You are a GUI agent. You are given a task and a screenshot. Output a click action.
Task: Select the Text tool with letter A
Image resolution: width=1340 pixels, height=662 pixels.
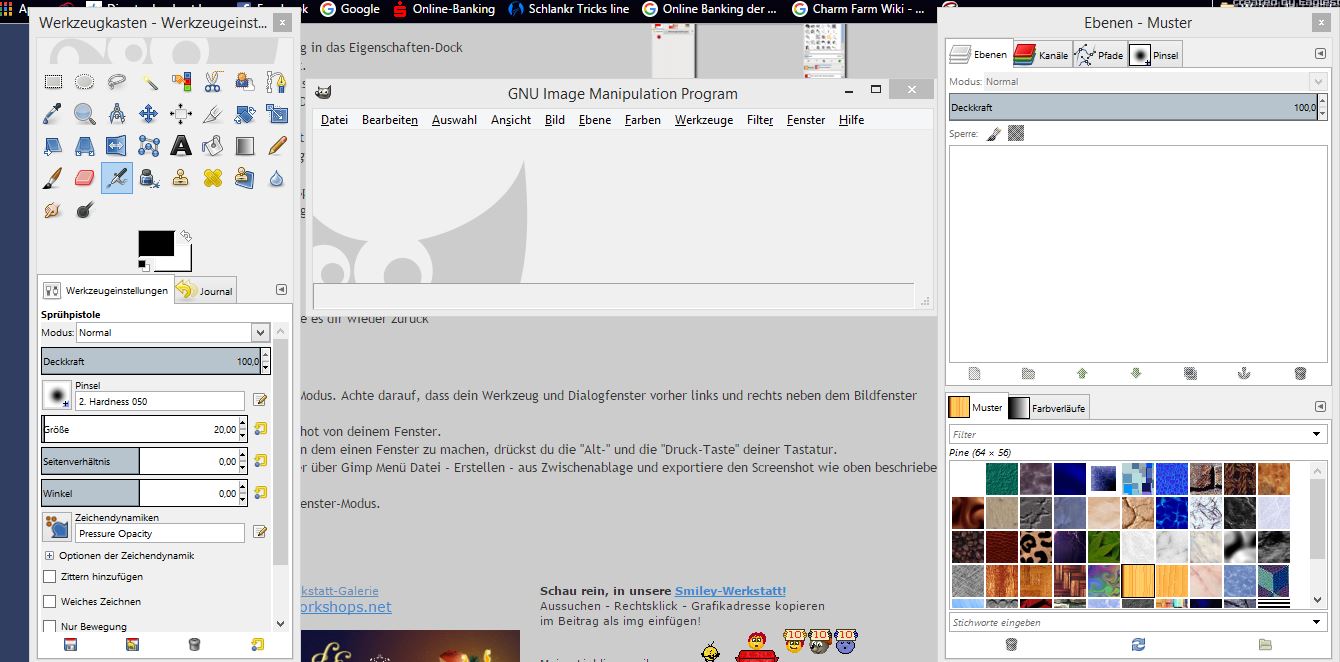(181, 146)
